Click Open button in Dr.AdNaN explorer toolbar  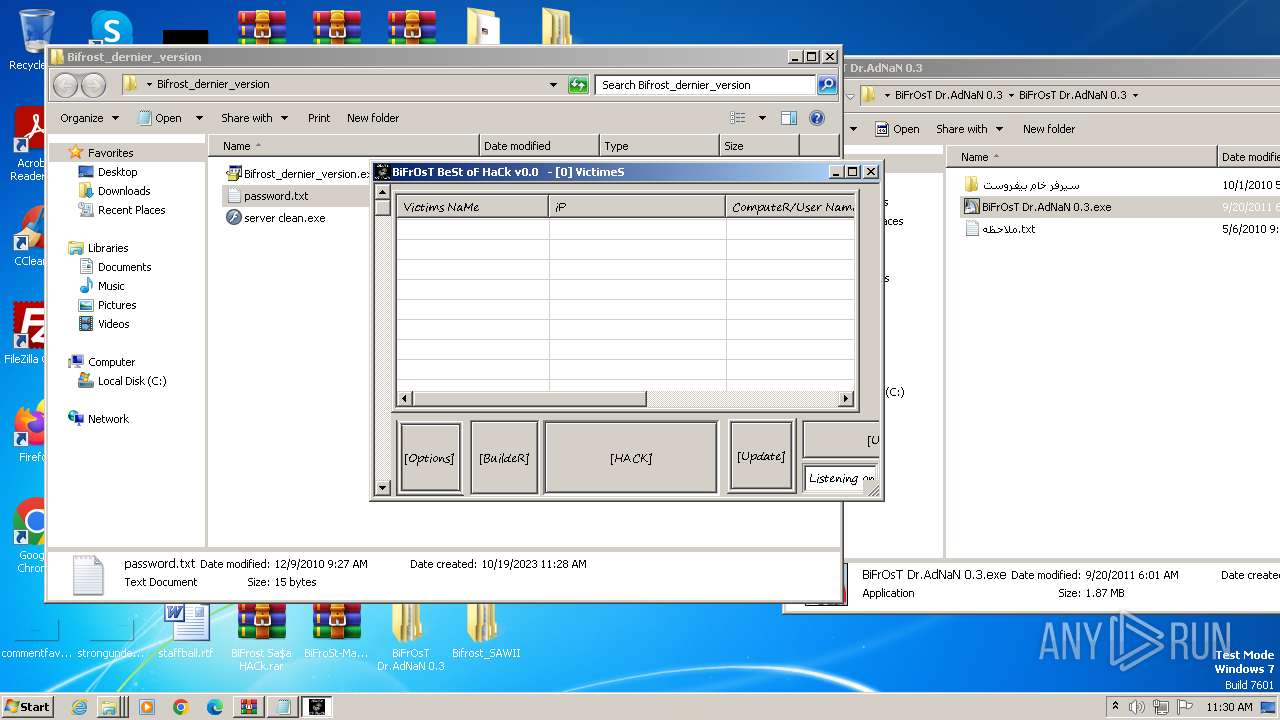click(897, 129)
